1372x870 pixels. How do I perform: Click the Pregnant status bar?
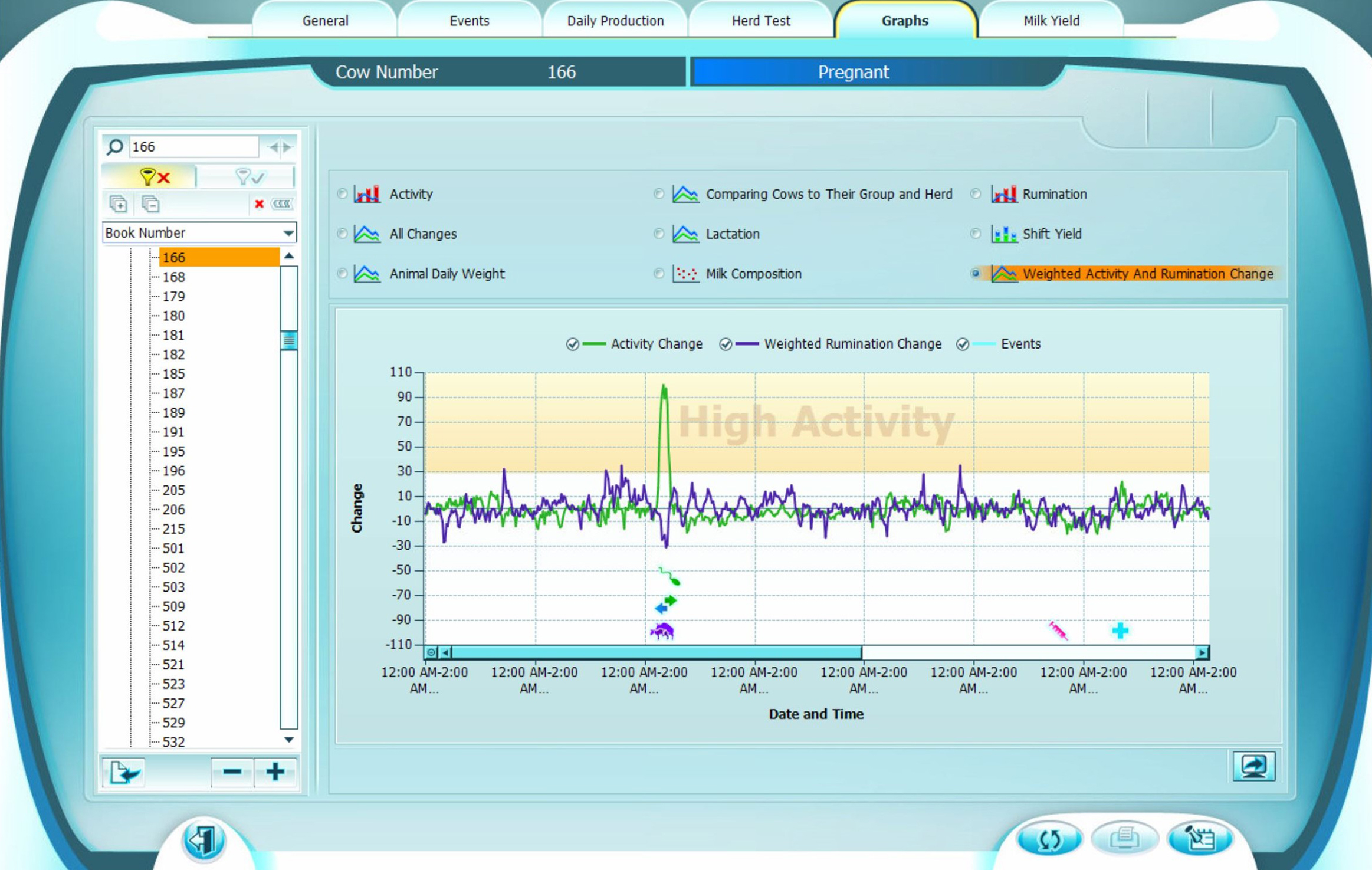pyautogui.click(x=854, y=72)
